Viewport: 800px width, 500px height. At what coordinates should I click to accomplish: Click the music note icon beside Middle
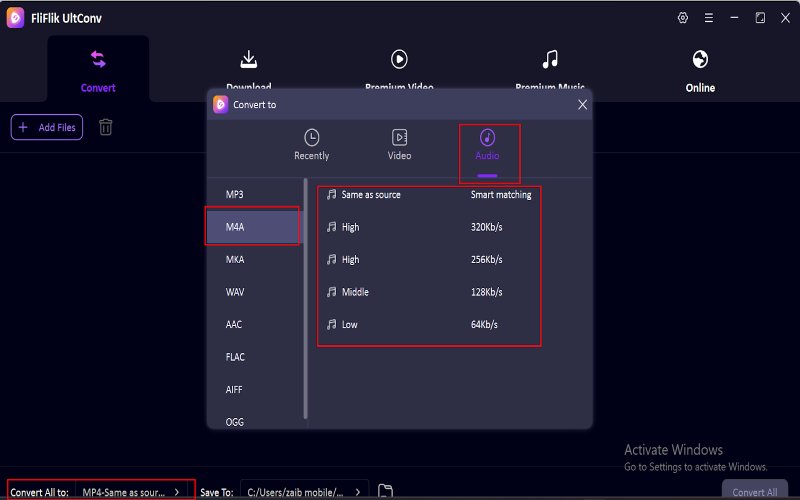point(332,292)
